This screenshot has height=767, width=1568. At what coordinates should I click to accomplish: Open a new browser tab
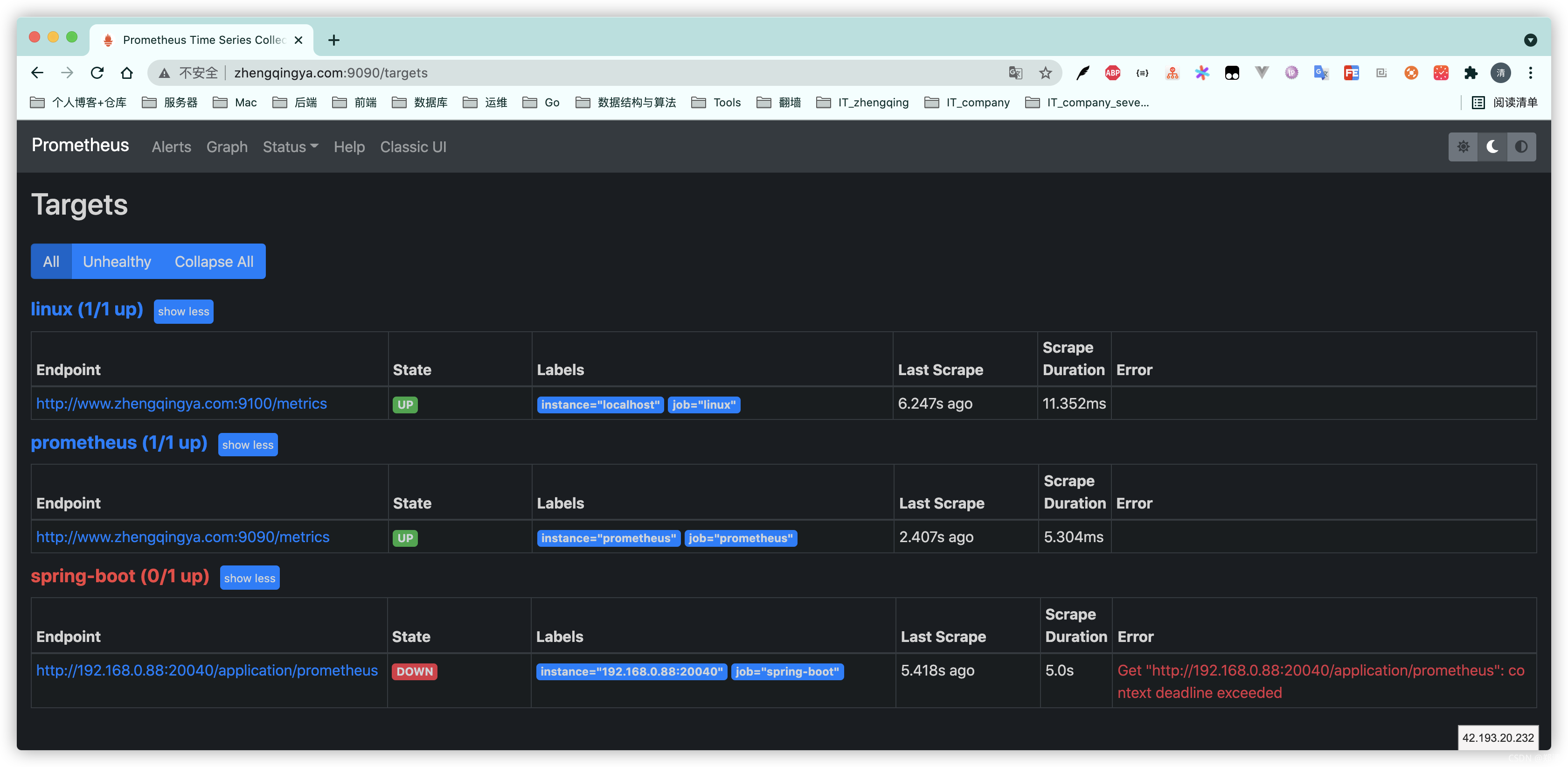tap(333, 40)
